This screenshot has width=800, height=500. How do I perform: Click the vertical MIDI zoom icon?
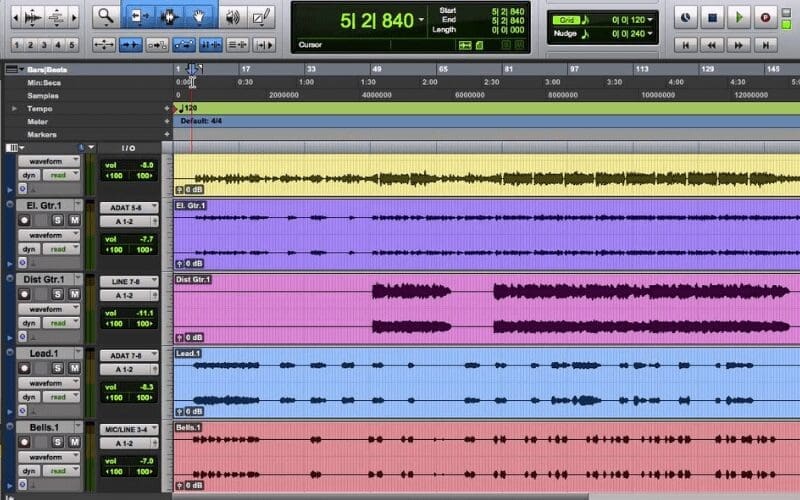tap(56, 18)
